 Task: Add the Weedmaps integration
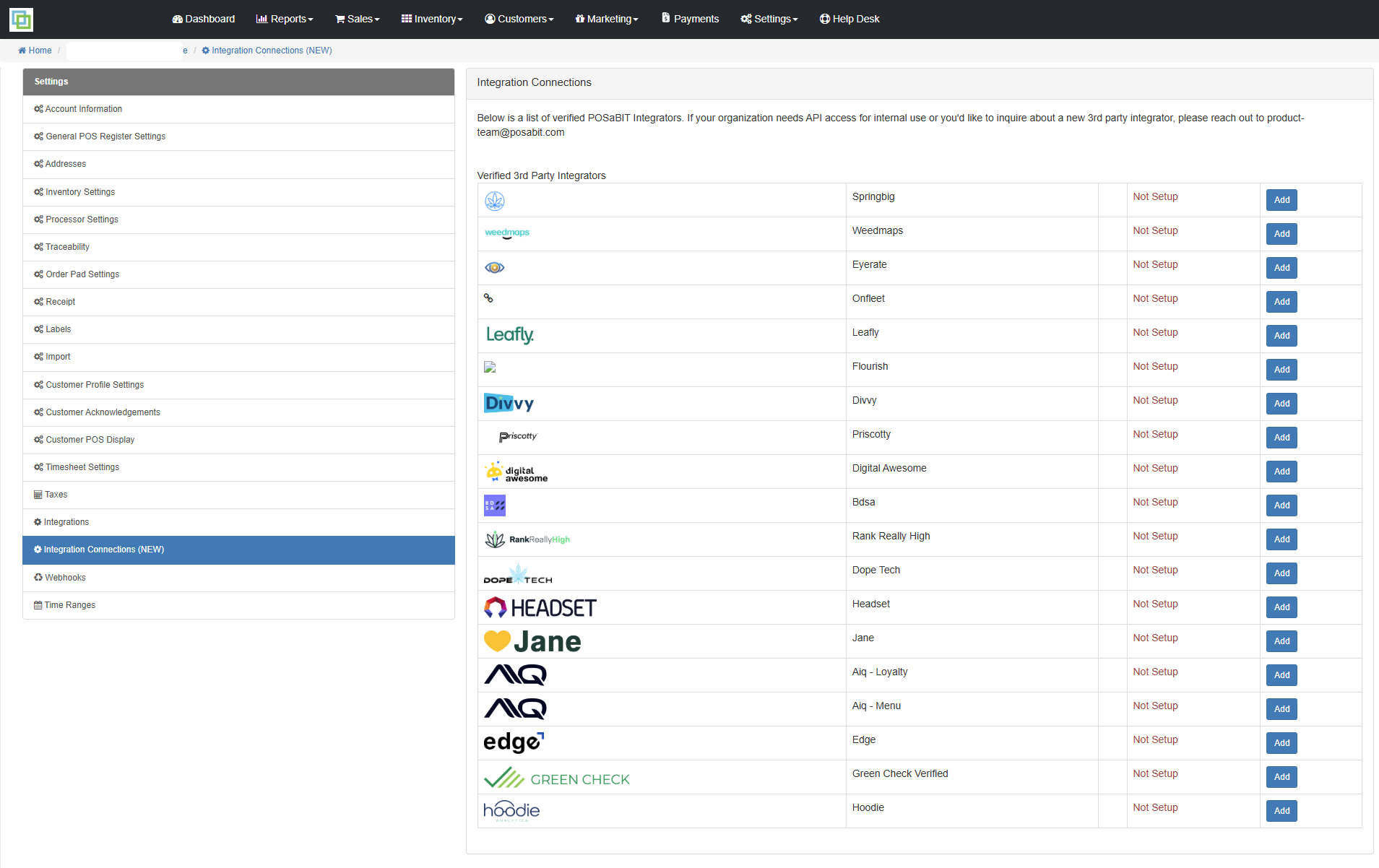pos(1281,234)
